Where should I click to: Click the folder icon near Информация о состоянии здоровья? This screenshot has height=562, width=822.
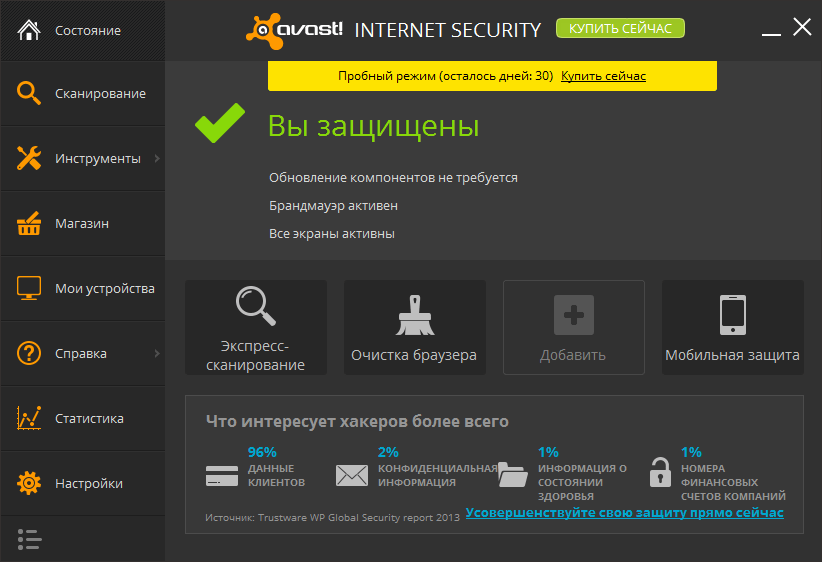click(x=512, y=474)
